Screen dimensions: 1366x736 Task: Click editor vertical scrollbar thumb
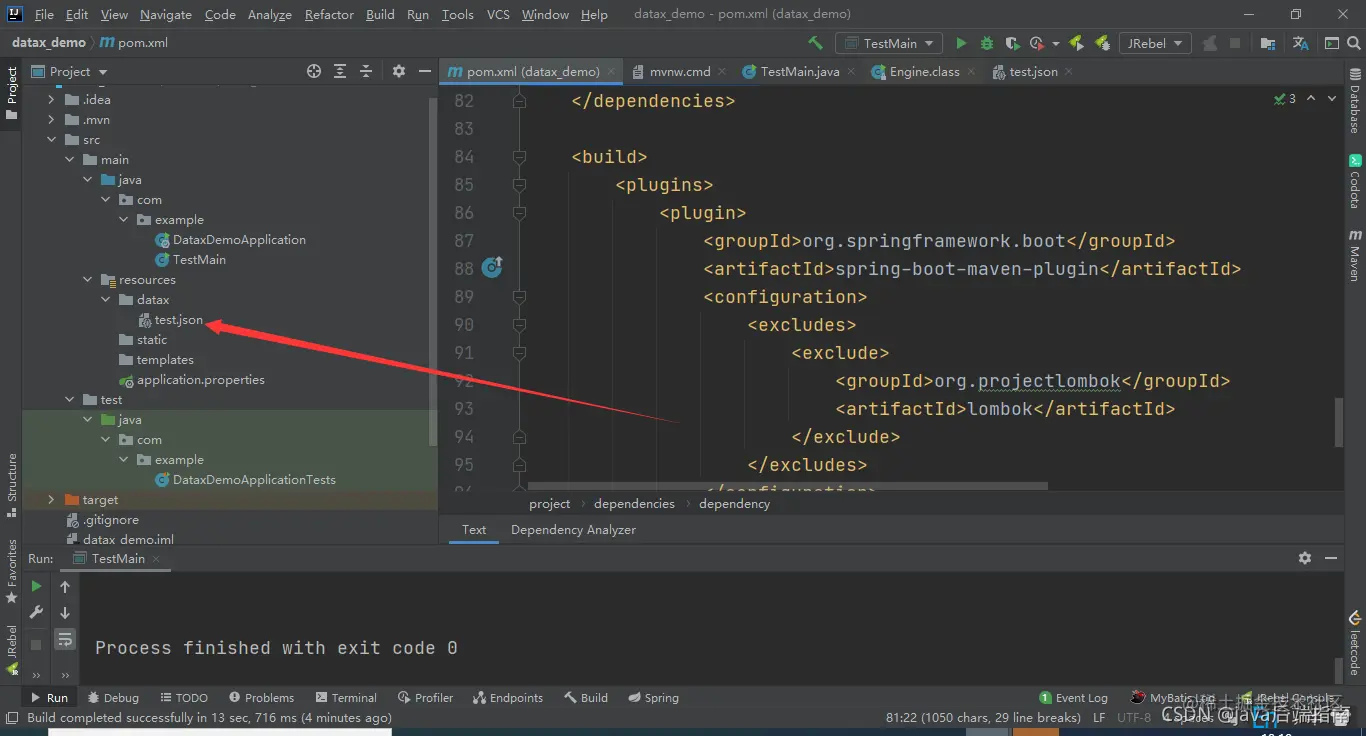(x=1338, y=422)
